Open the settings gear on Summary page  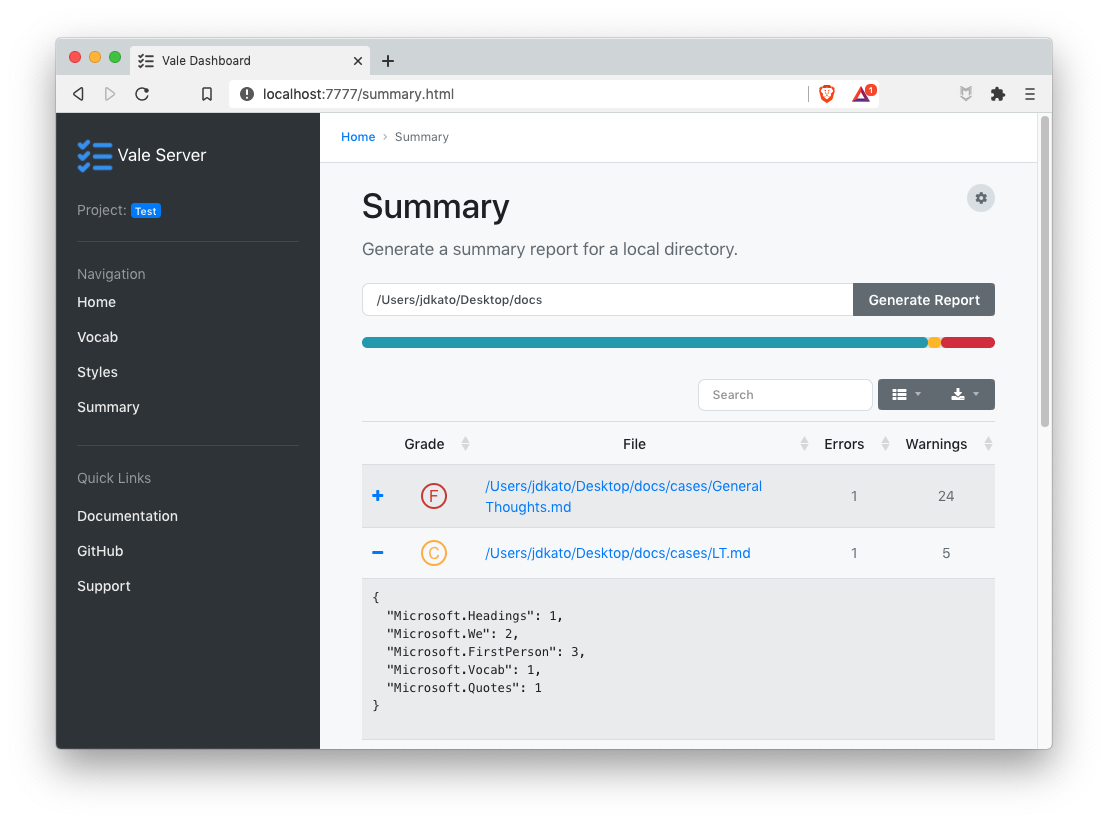click(x=981, y=198)
